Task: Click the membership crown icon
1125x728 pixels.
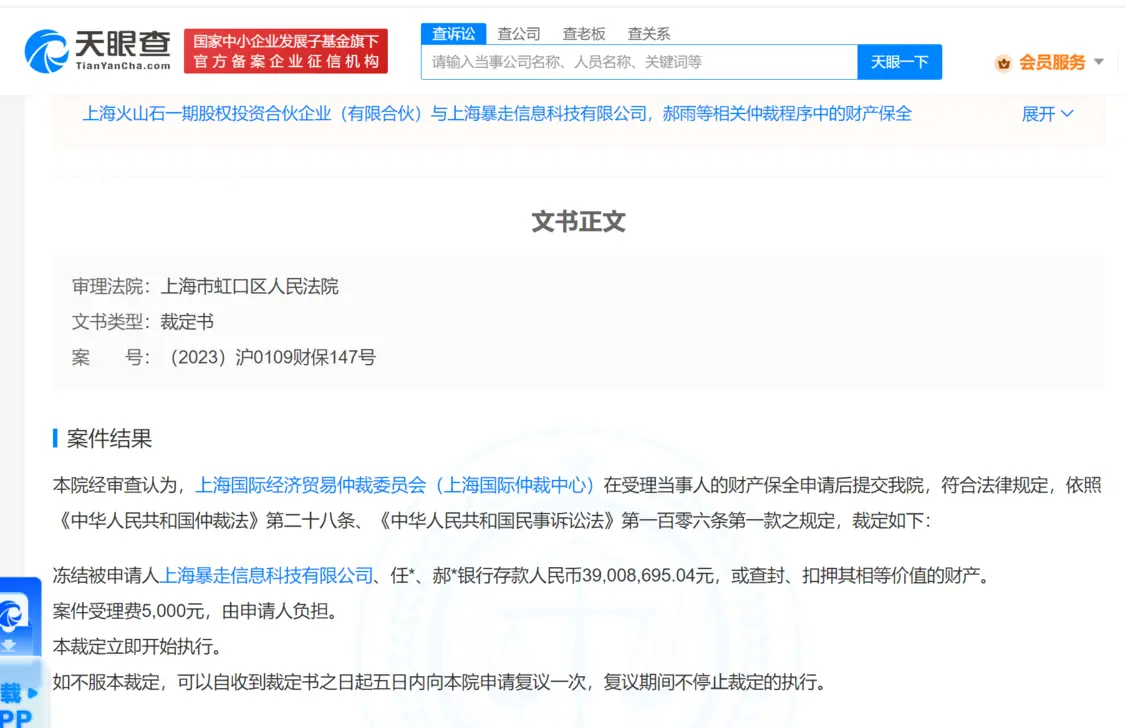Action: pyautogui.click(x=1003, y=63)
